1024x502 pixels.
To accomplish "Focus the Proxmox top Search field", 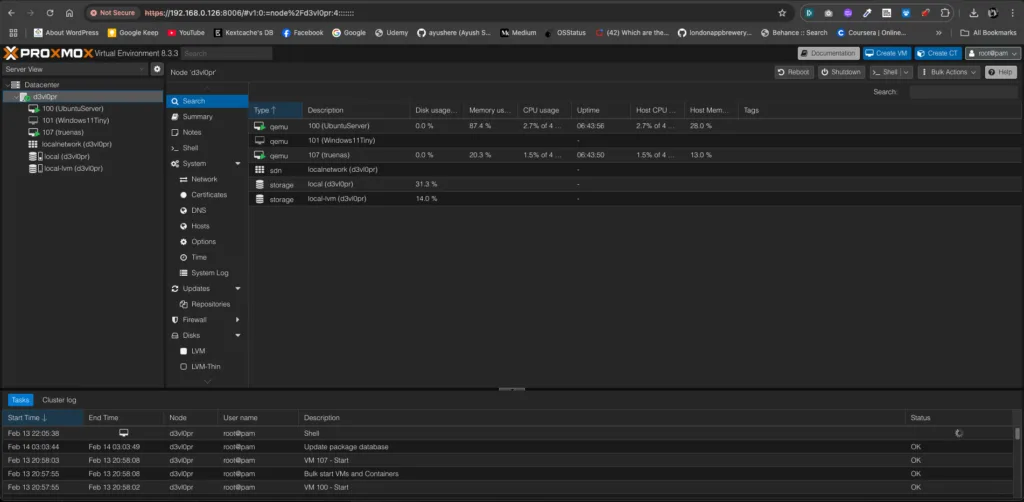I will click(226, 54).
